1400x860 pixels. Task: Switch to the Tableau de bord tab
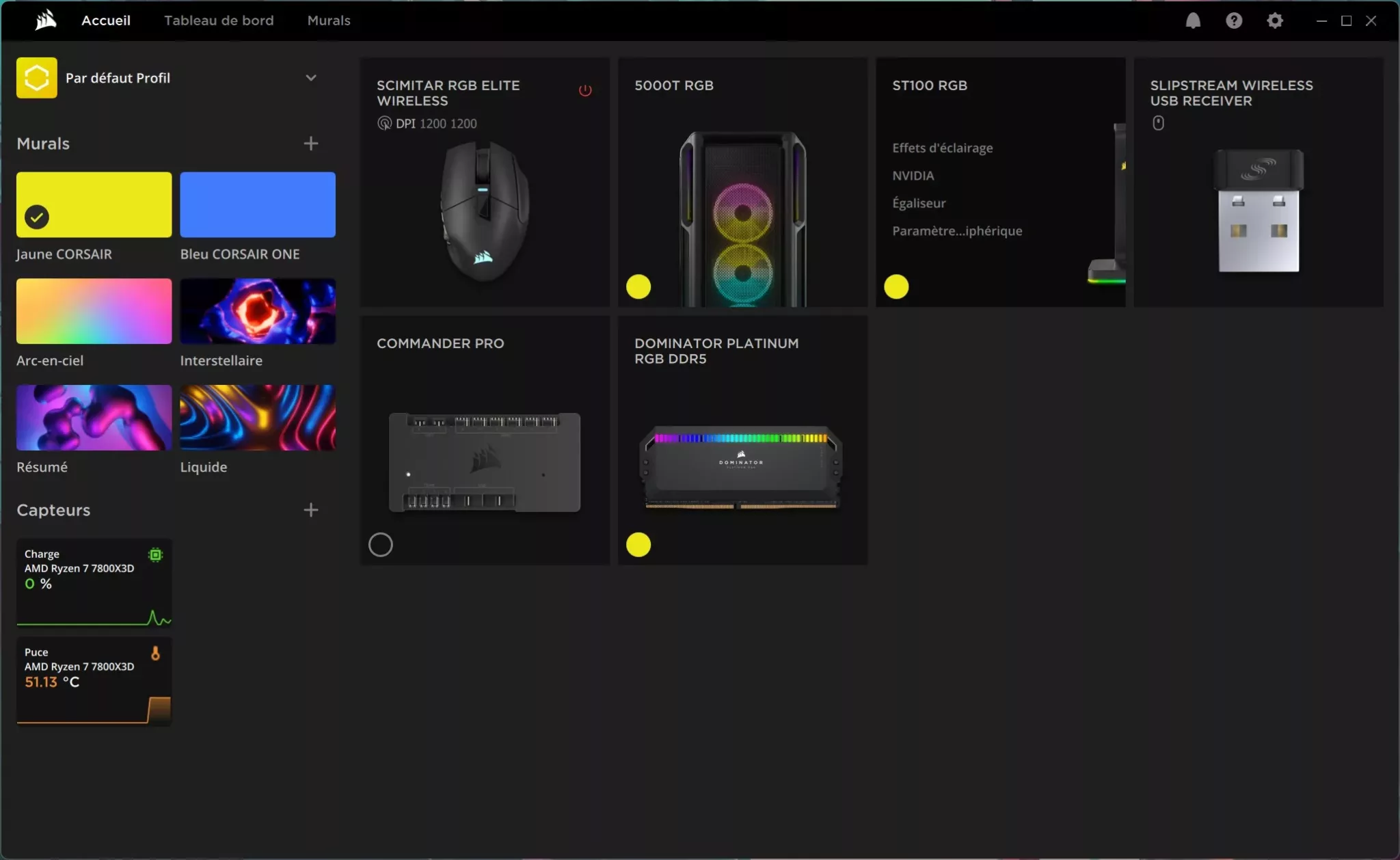[219, 21]
